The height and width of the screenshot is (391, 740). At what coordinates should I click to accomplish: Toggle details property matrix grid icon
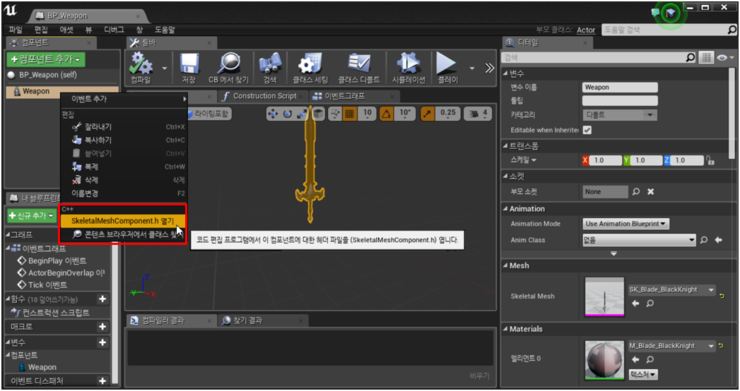point(706,58)
